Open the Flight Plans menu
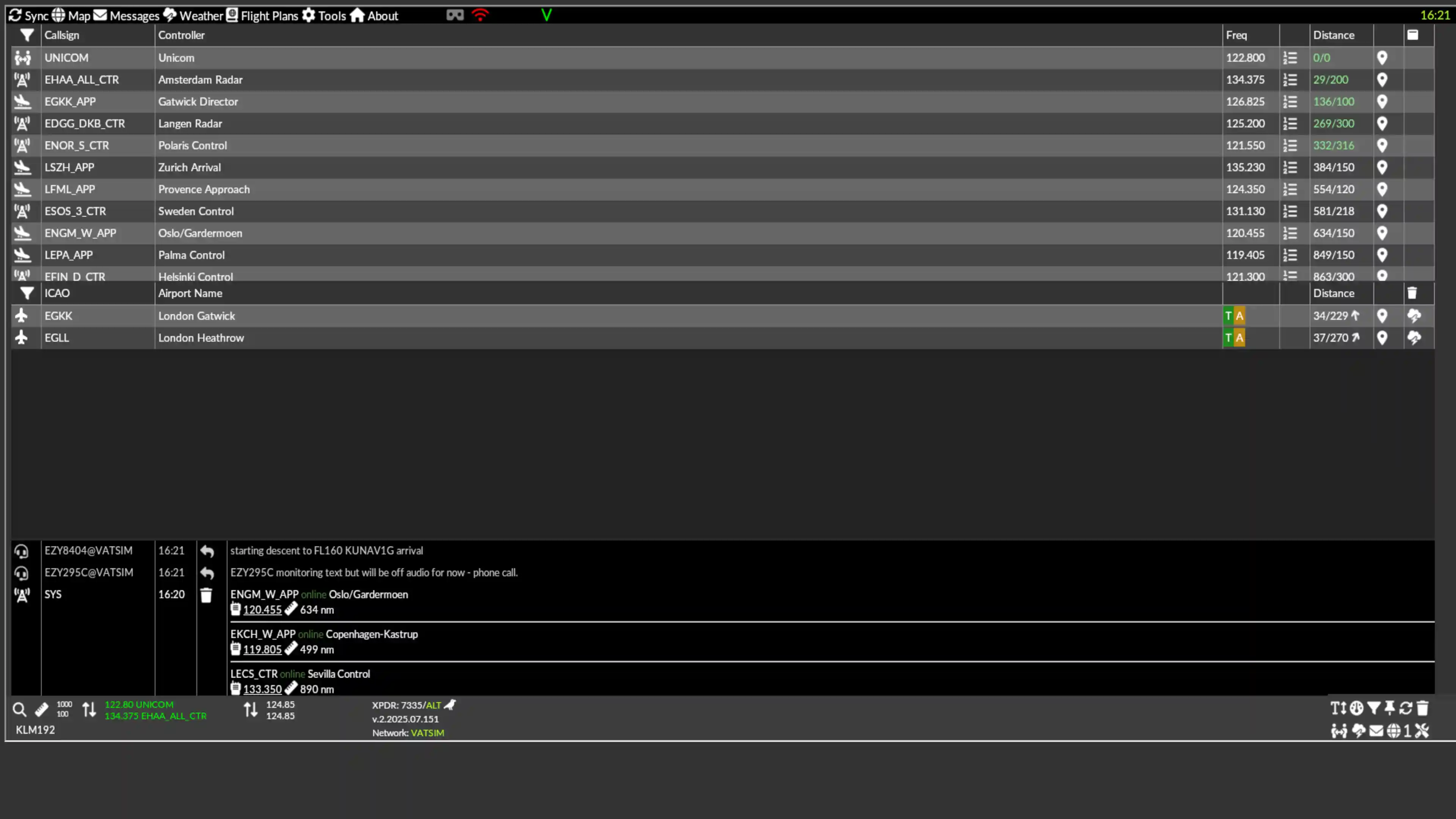The height and width of the screenshot is (819, 1456). 262,15
